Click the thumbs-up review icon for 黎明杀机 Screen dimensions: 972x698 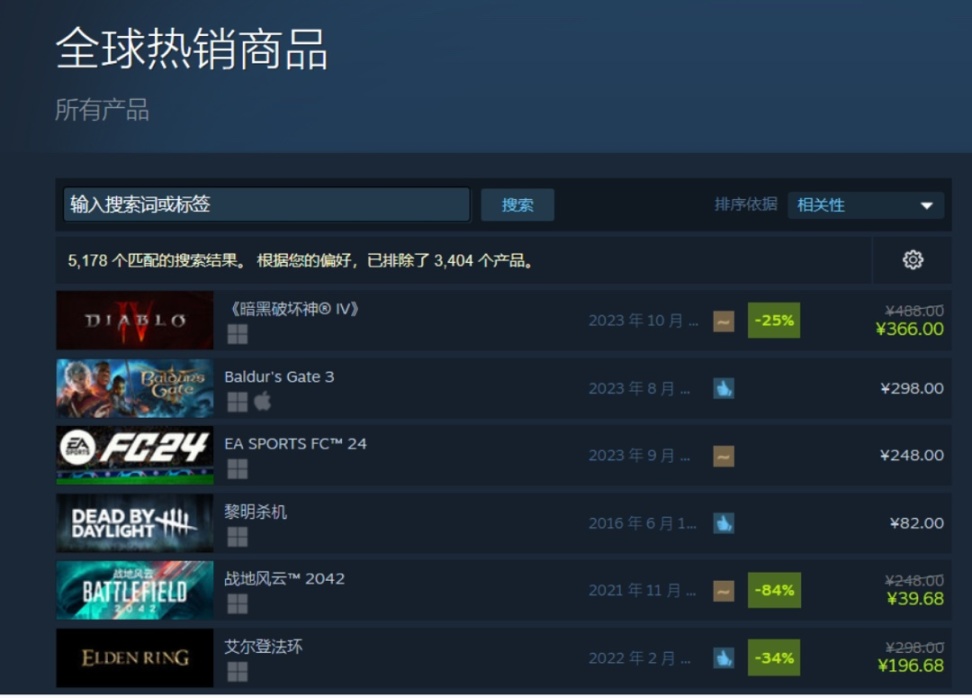click(723, 523)
